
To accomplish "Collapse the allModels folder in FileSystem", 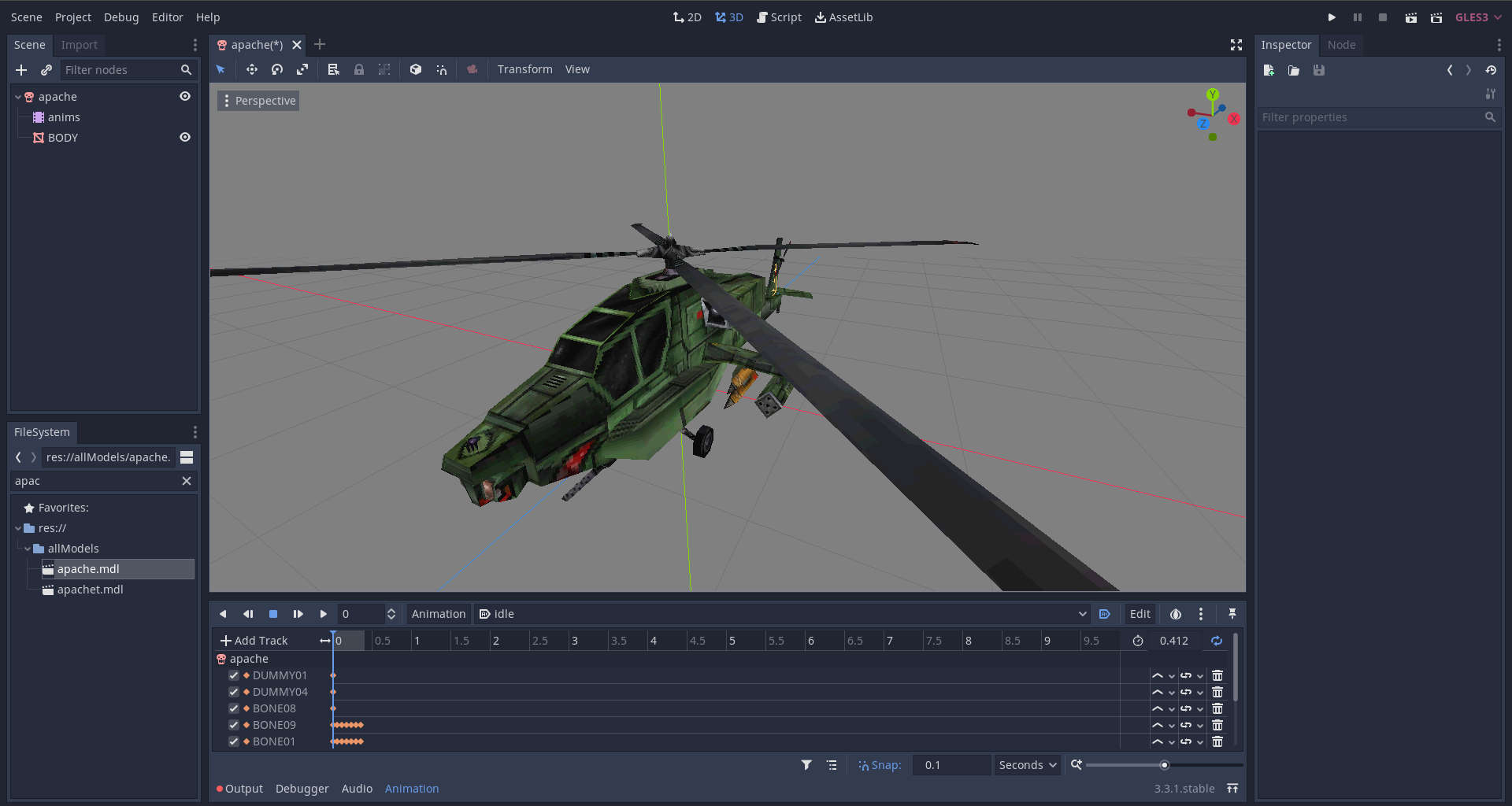I will point(28,549).
